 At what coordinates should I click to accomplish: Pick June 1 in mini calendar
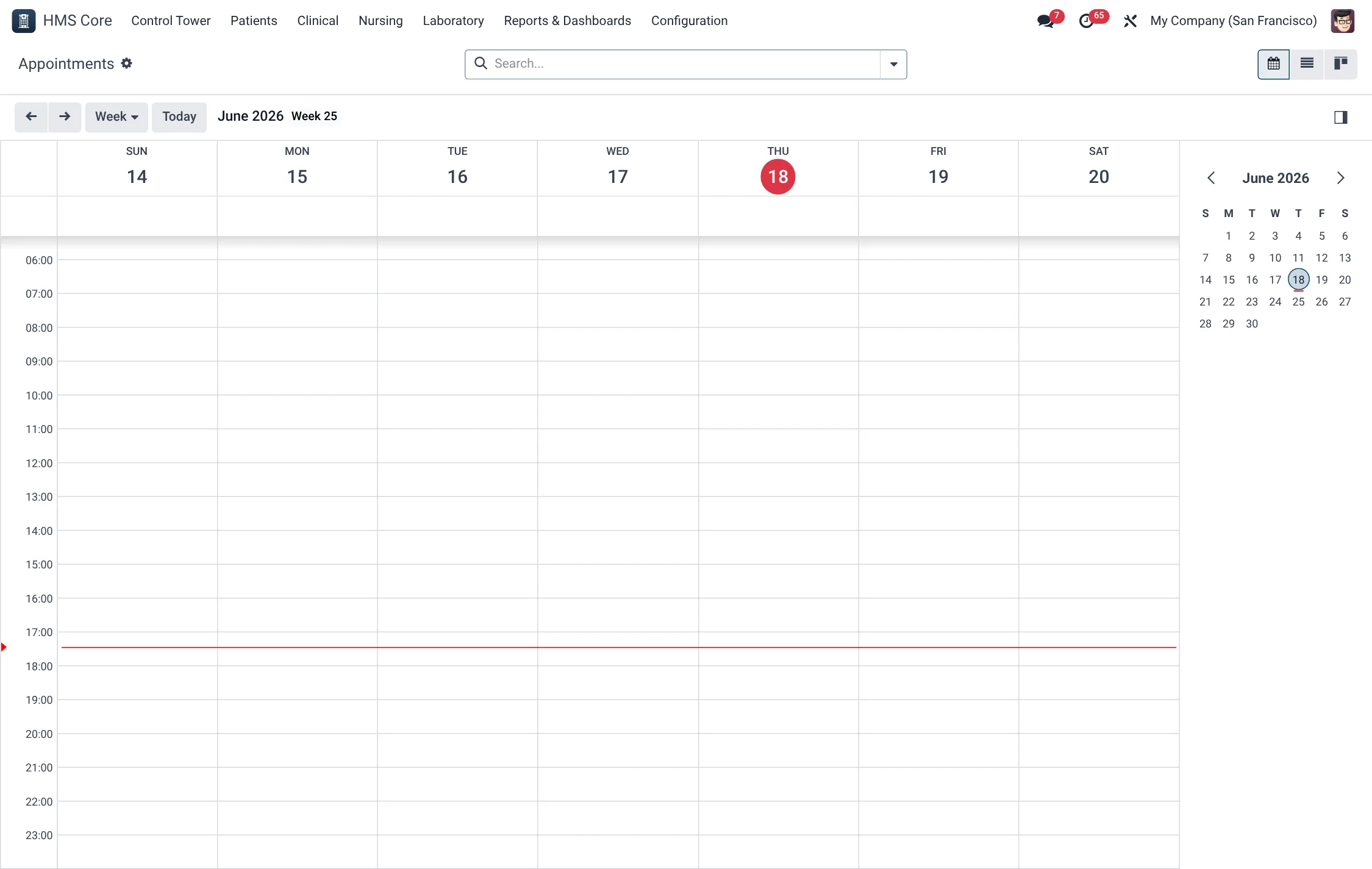1229,236
